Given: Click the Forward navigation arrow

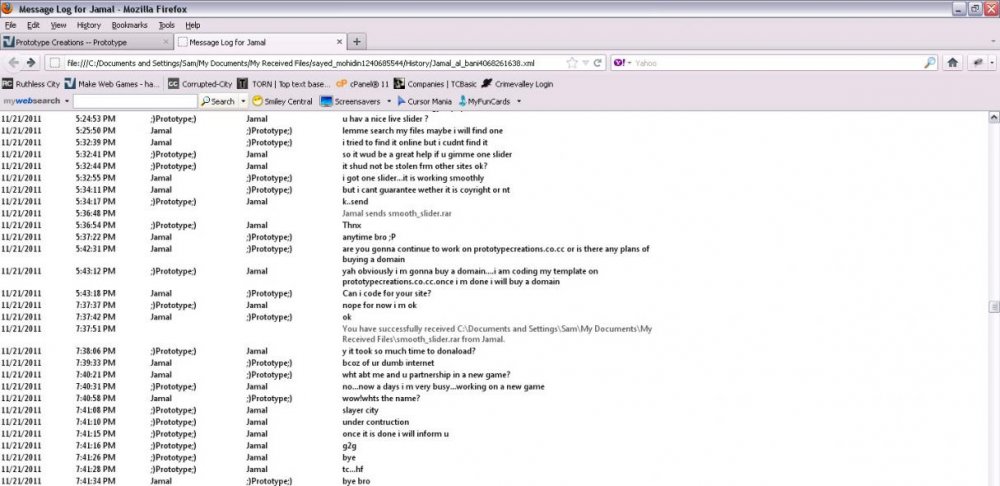Looking at the screenshot, I should coord(30,62).
